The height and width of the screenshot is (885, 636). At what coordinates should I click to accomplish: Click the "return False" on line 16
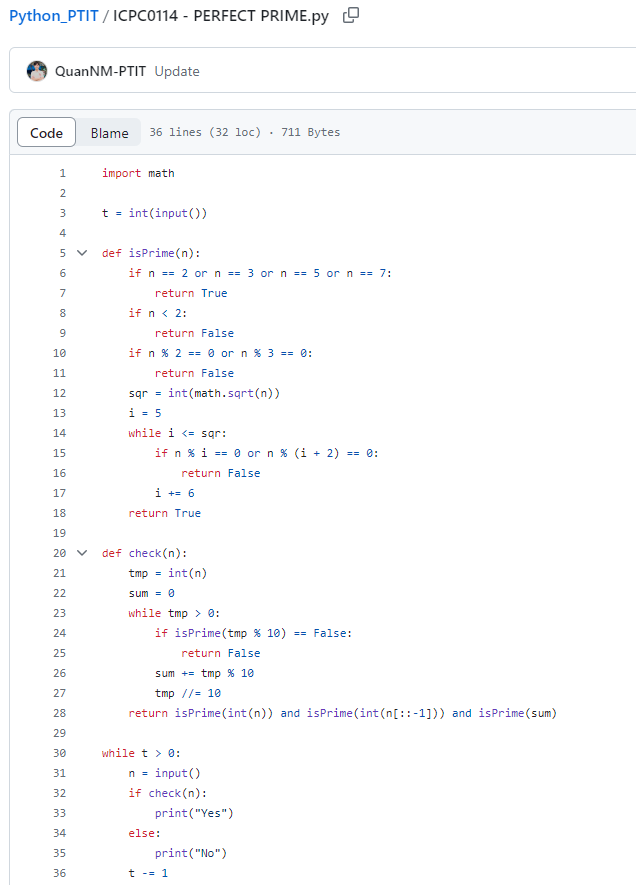pos(221,474)
